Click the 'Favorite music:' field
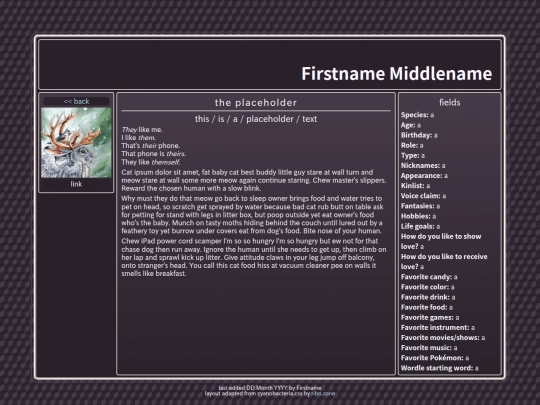Viewport: 540px width, 405px height. coord(429,348)
